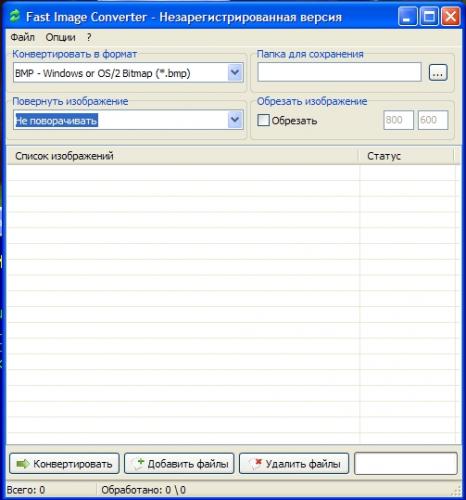This screenshot has height=500, width=466.
Task: Click the Удалить файлы button
Action: pos(294,463)
